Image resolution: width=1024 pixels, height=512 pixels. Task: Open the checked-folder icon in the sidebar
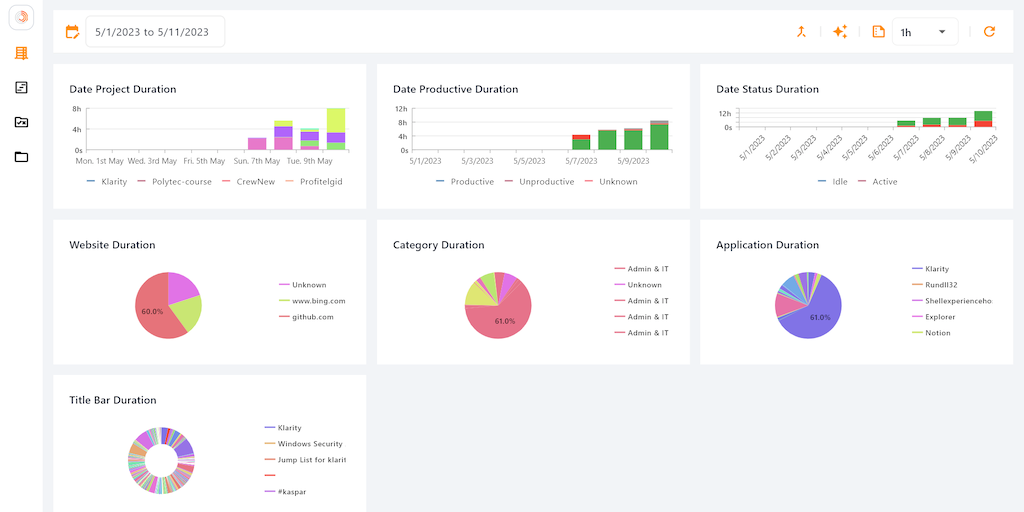click(x=21, y=122)
